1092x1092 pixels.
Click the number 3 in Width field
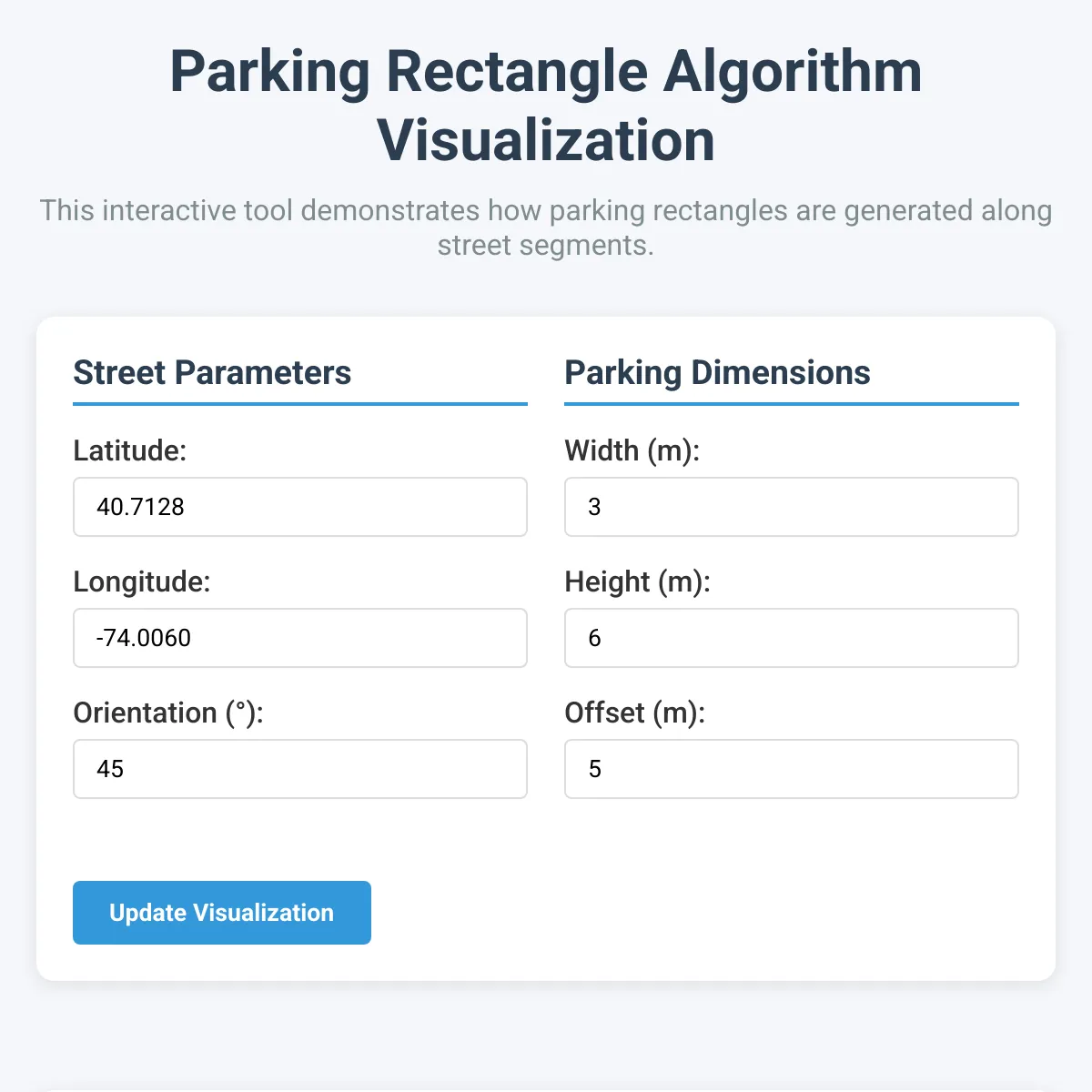pyautogui.click(x=594, y=507)
